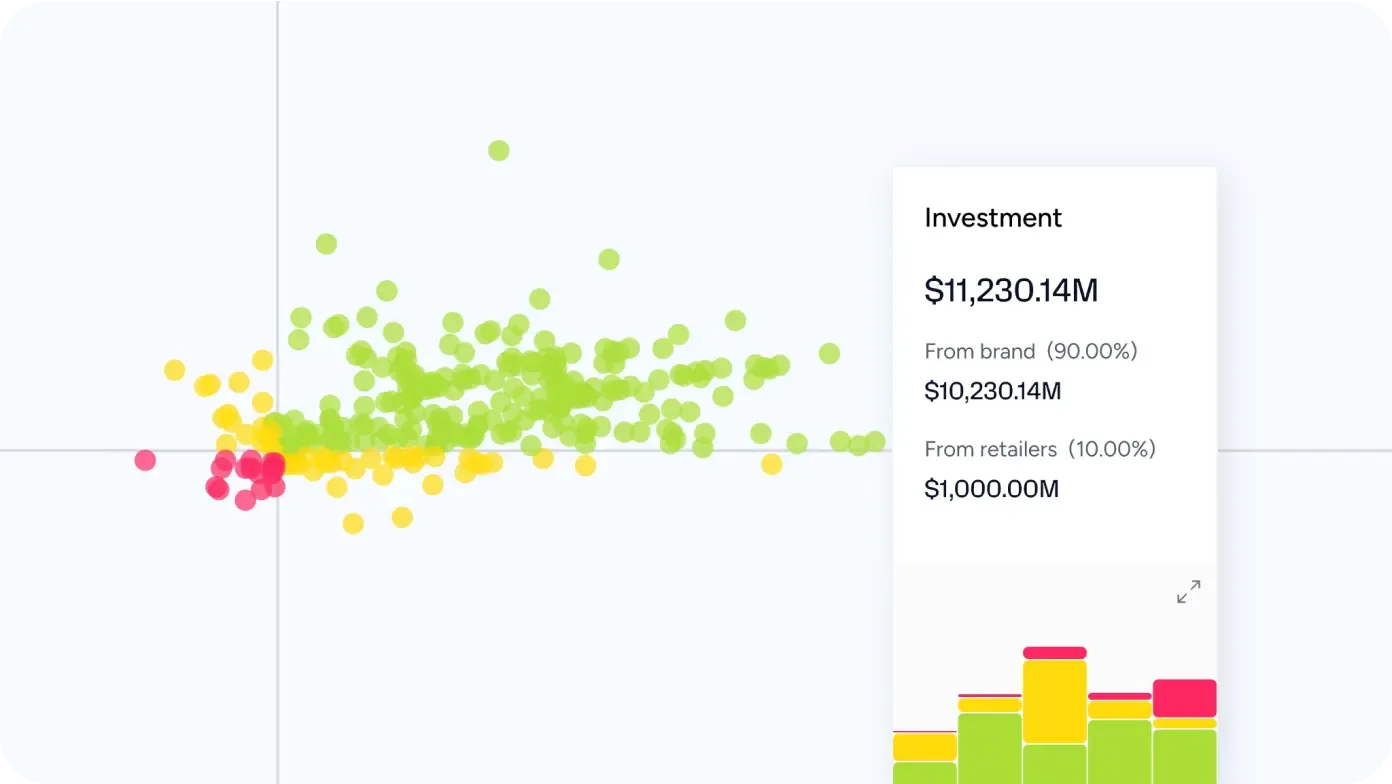The width and height of the screenshot is (1392, 784).
Task: Select the leftmost yellow scatter dot
Action: tap(175, 370)
